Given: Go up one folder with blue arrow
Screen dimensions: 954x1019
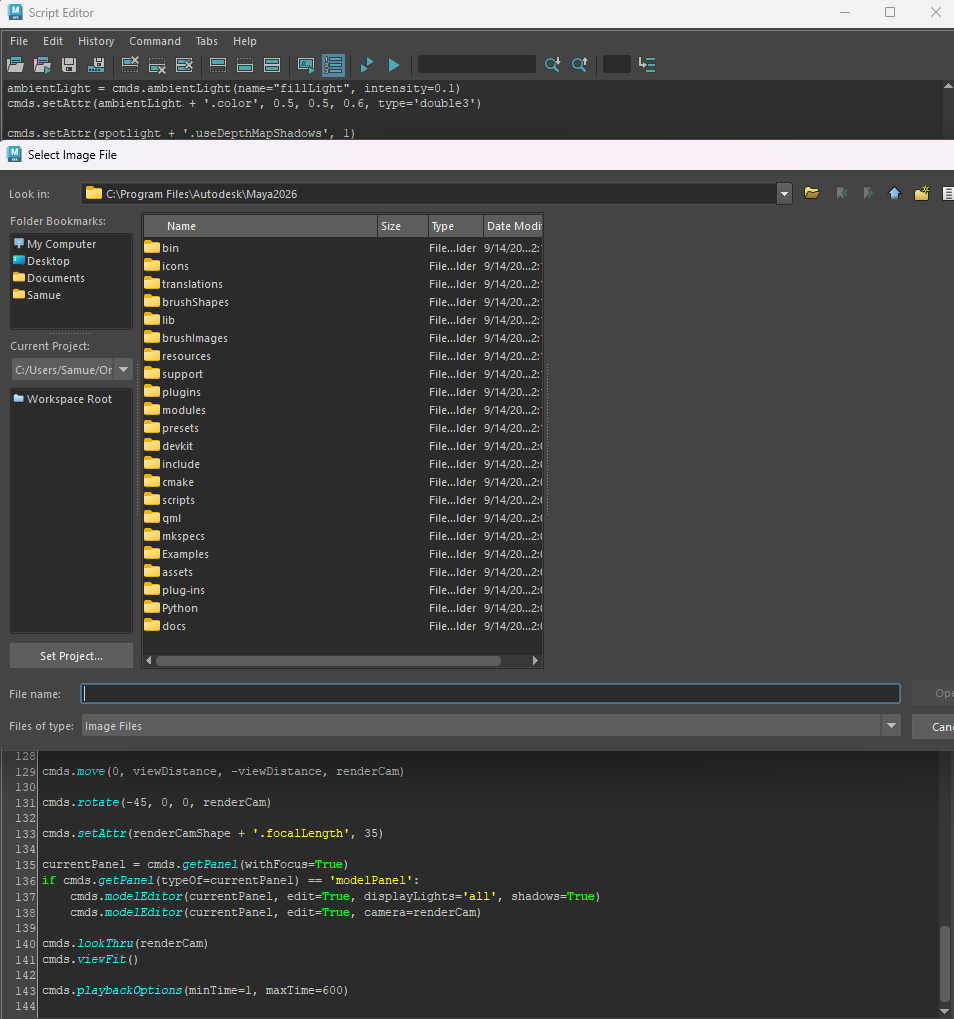Looking at the screenshot, I should click(894, 193).
